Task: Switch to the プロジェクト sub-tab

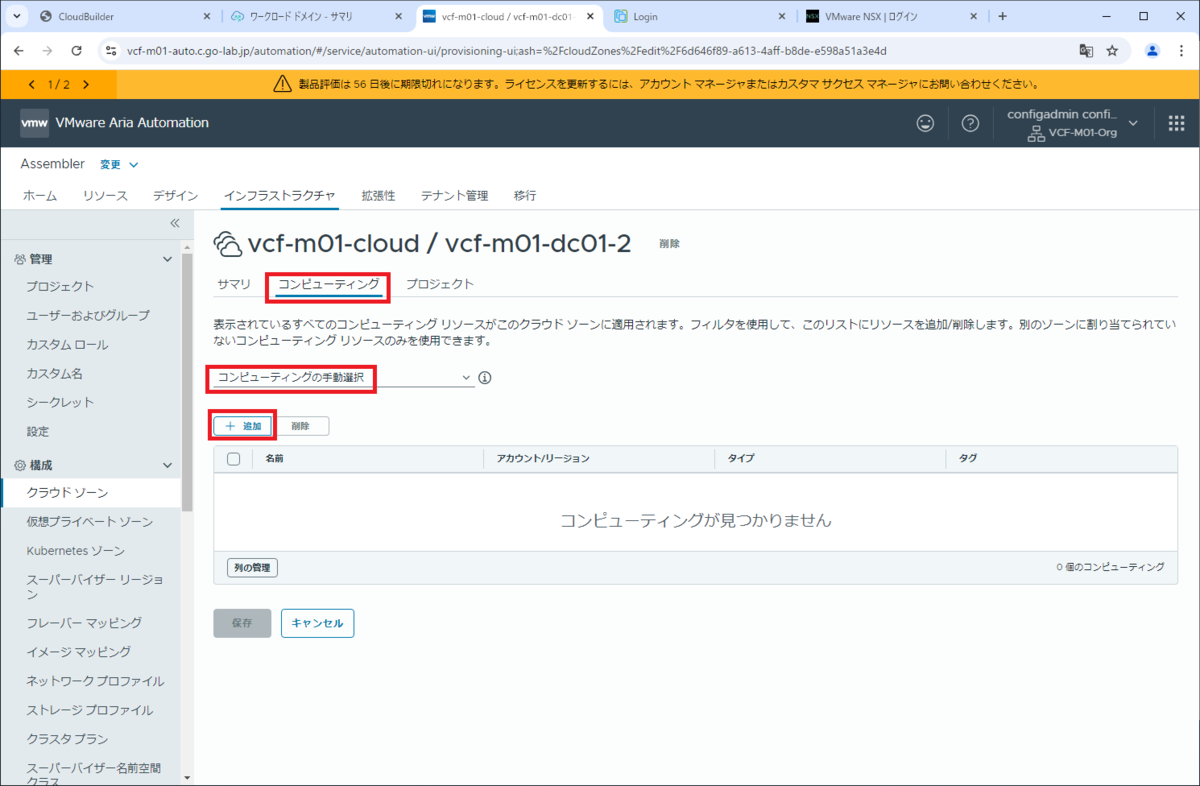Action: [440, 284]
